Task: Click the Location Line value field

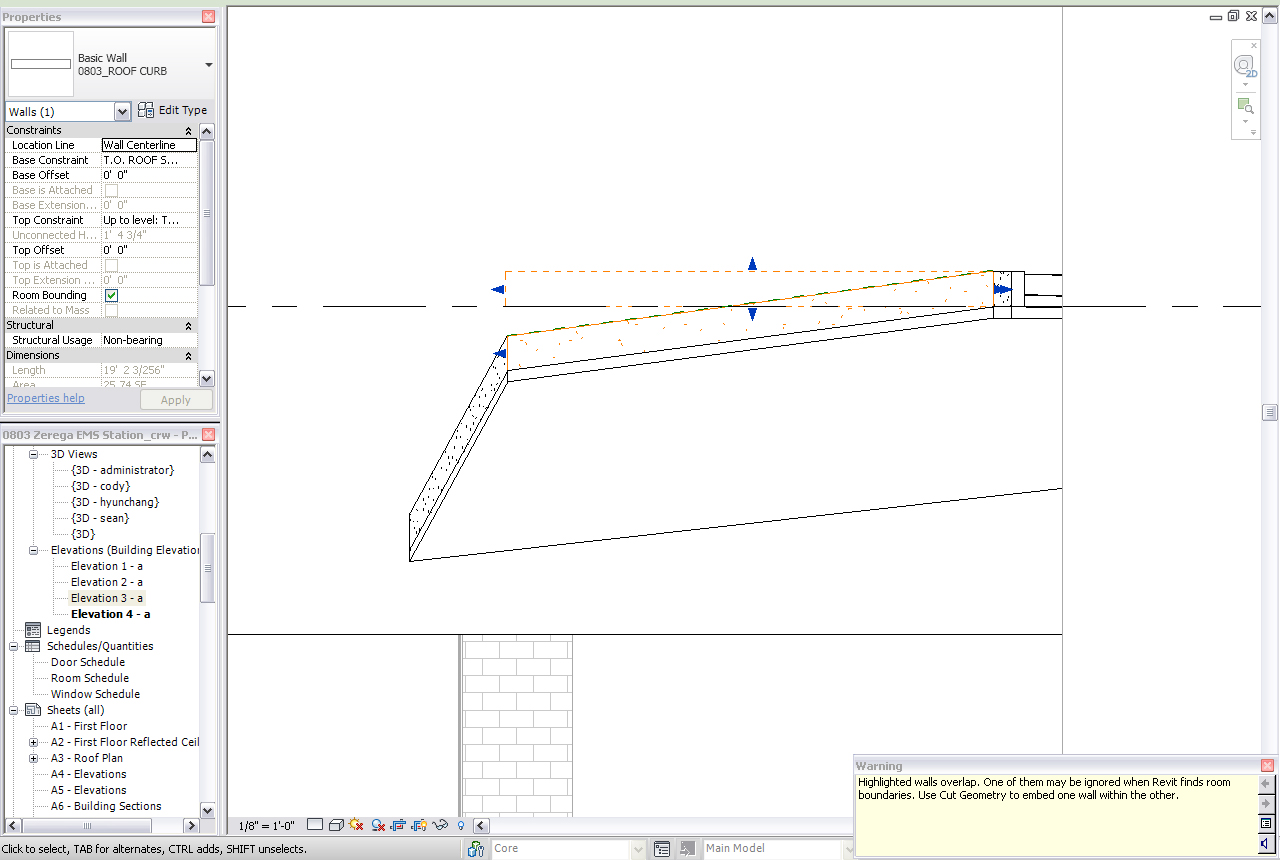Action: [x=149, y=145]
